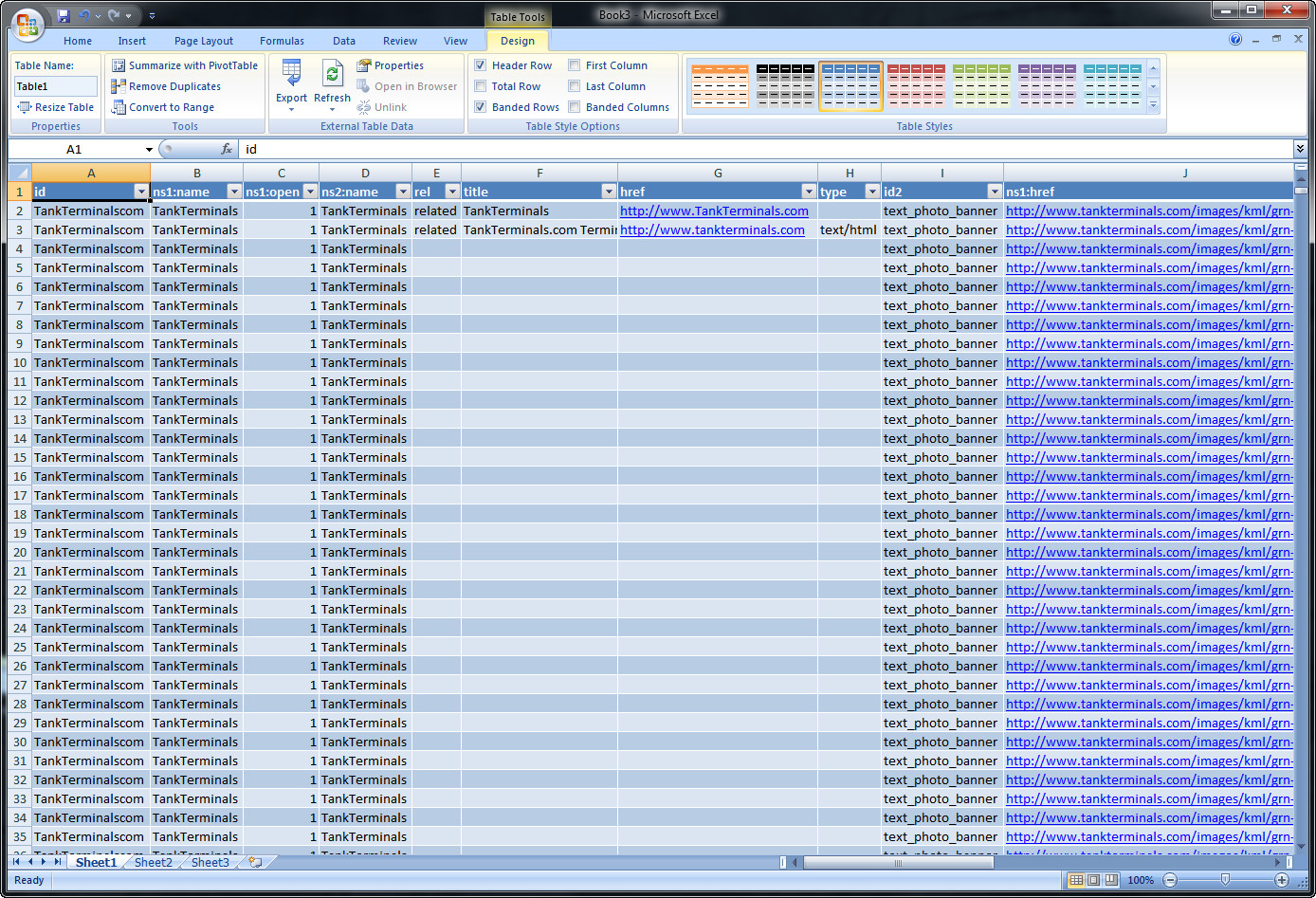
Task: Enable the Total Row checkbox
Action: pyautogui.click(x=481, y=86)
